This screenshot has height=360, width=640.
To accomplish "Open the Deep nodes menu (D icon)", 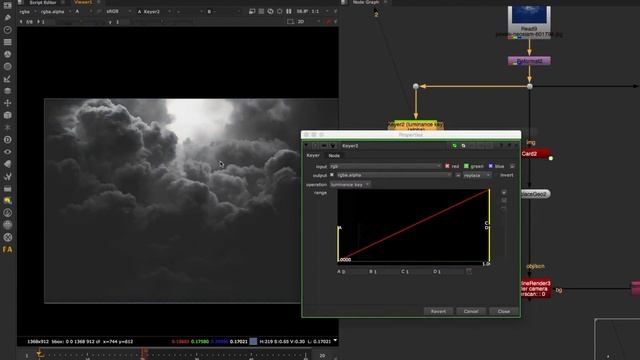I will (x=7, y=140).
